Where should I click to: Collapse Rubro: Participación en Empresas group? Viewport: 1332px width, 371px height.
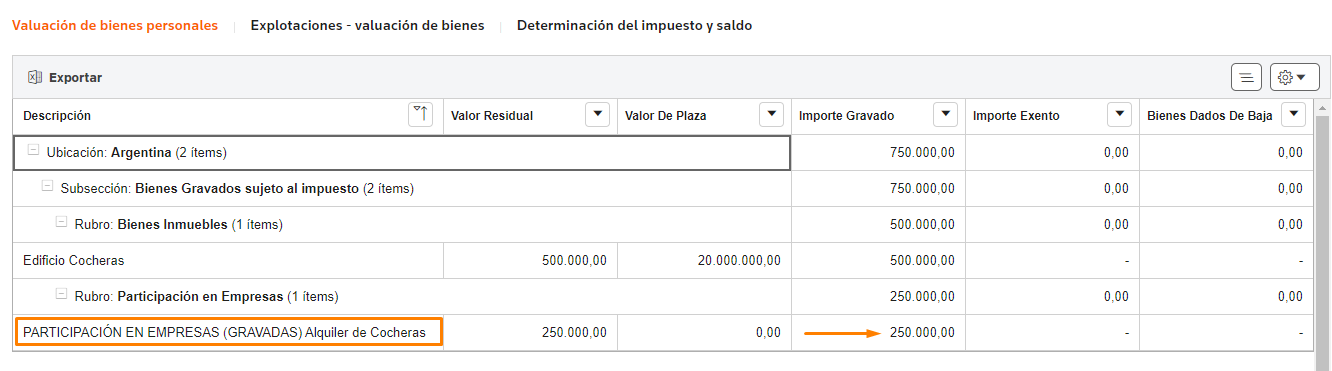(61, 295)
